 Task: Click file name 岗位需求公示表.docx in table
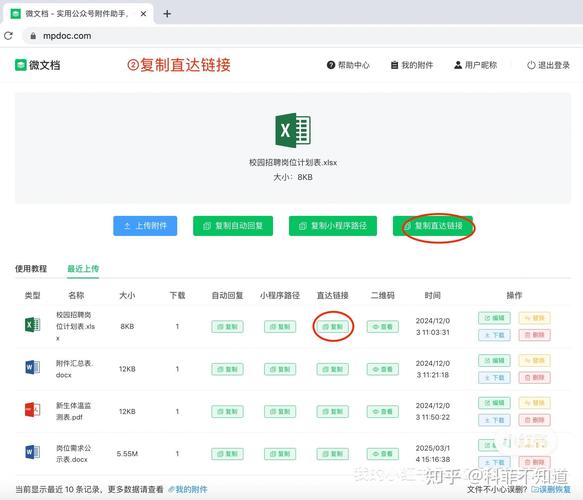[74, 454]
